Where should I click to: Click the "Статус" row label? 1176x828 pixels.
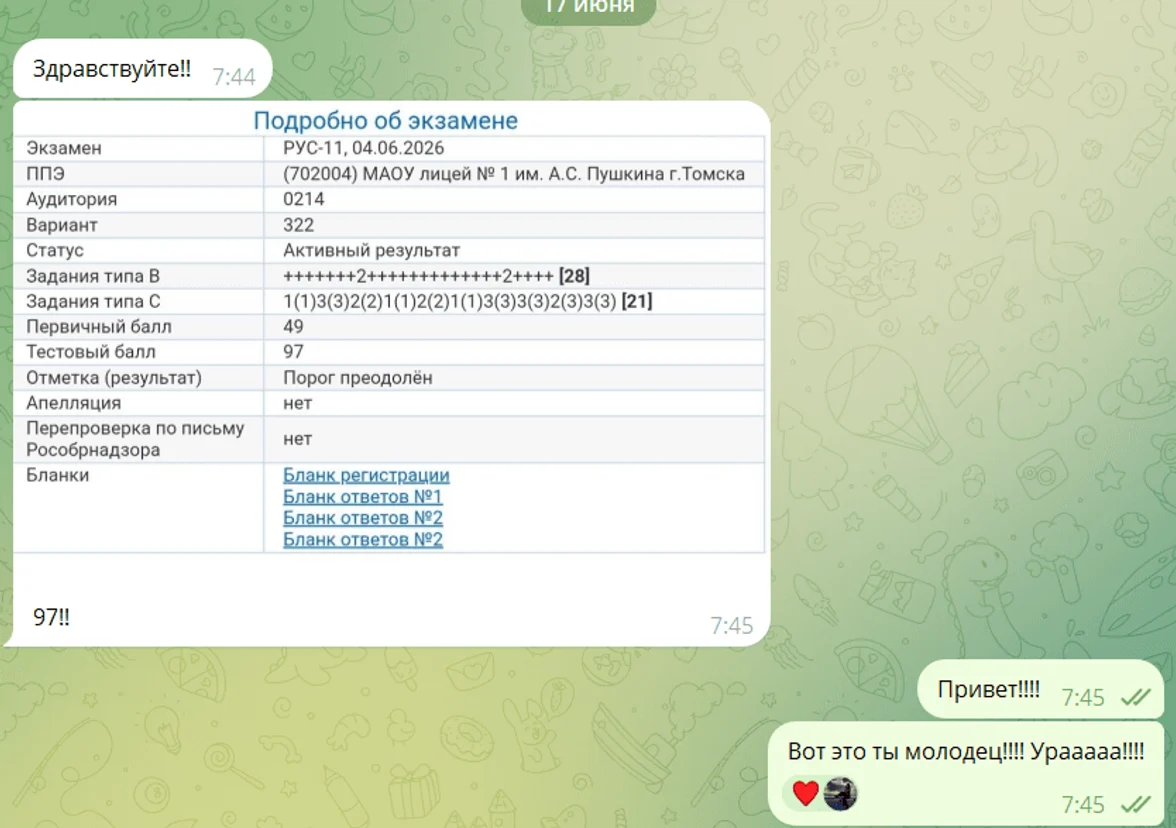(x=55, y=250)
